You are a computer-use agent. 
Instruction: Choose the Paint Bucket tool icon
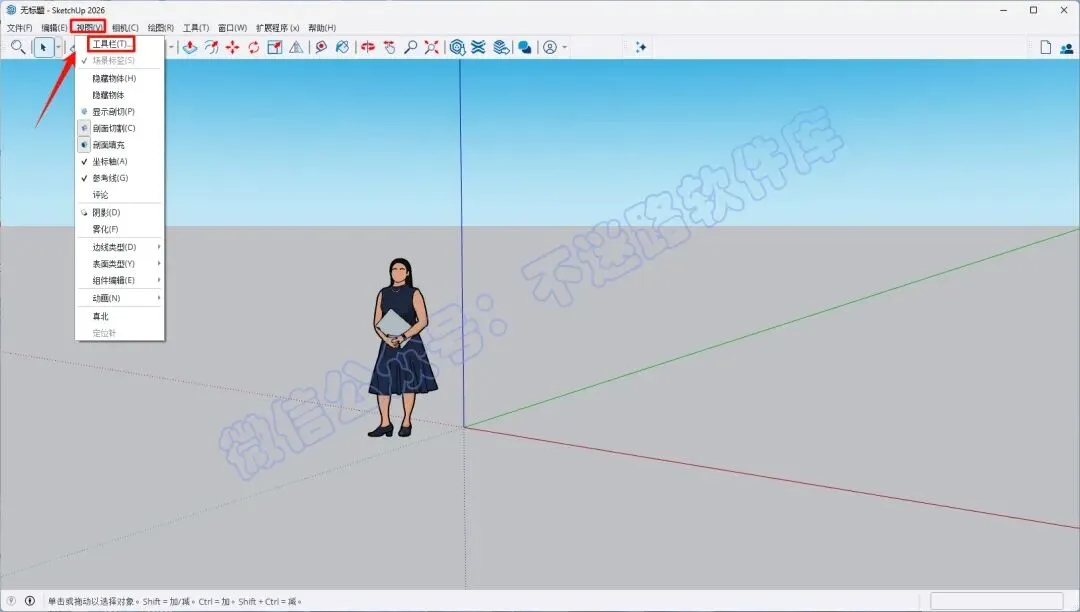pos(342,47)
